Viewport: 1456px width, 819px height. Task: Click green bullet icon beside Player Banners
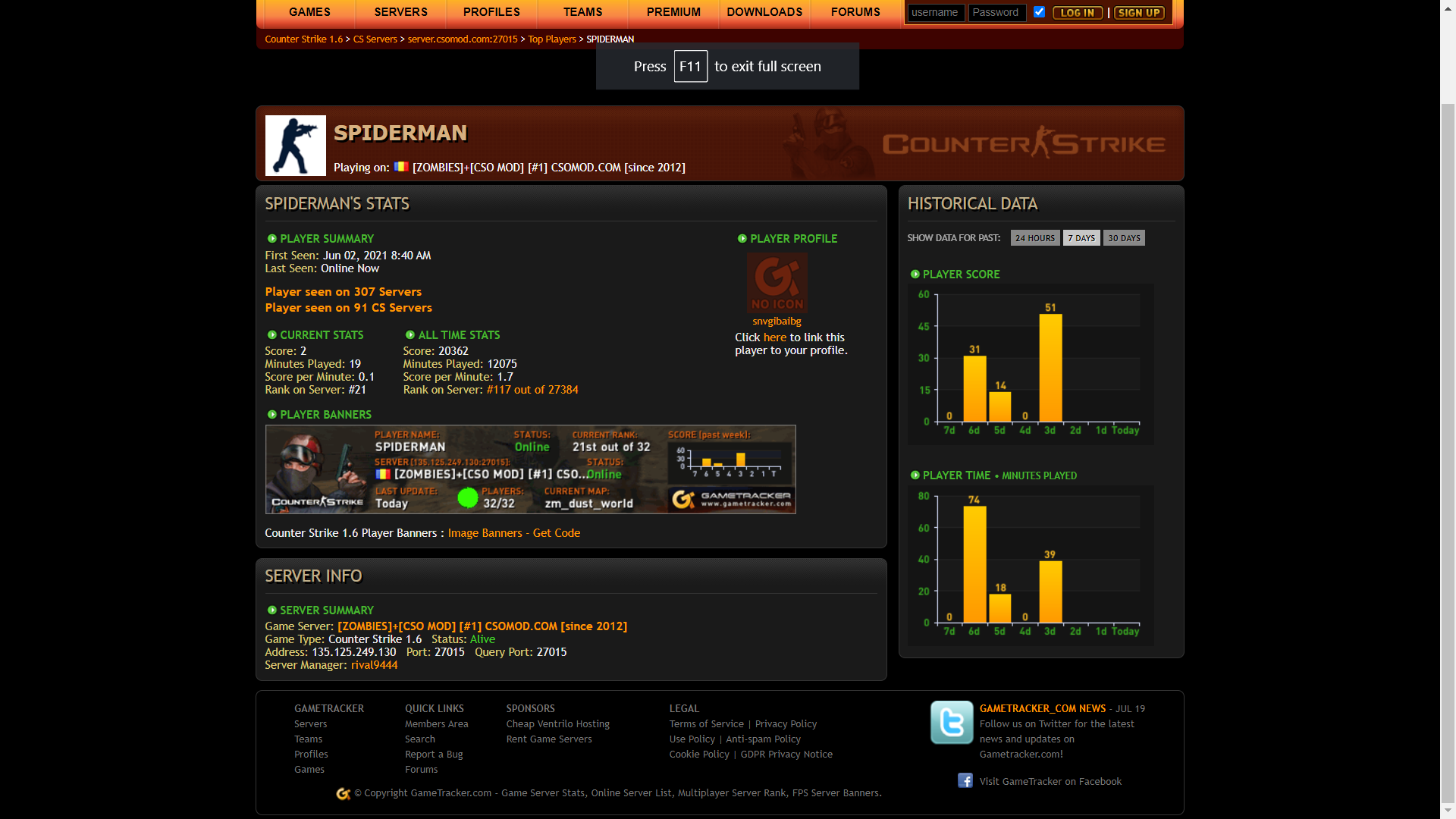tap(271, 415)
